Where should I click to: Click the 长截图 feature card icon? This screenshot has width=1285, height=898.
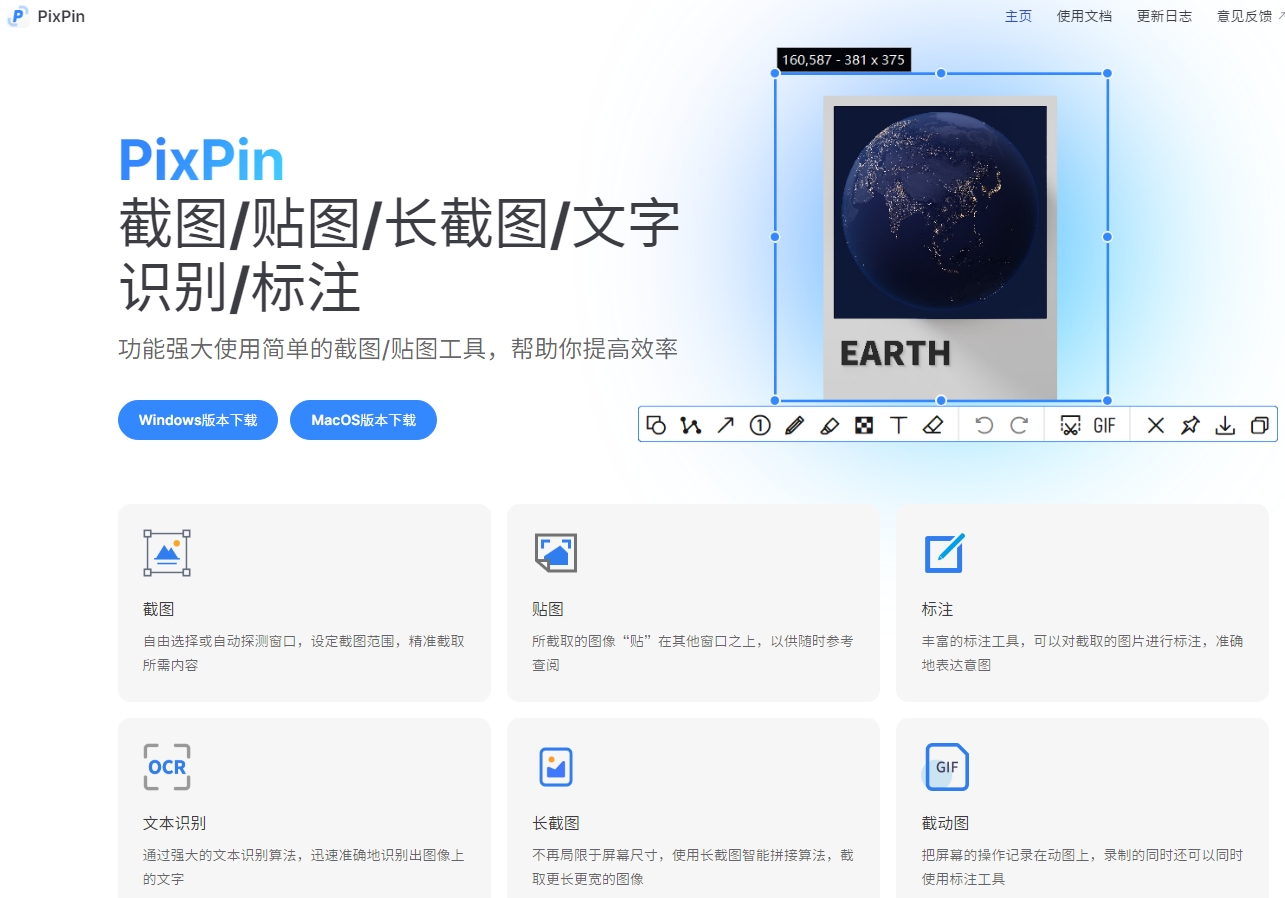click(x=555, y=767)
